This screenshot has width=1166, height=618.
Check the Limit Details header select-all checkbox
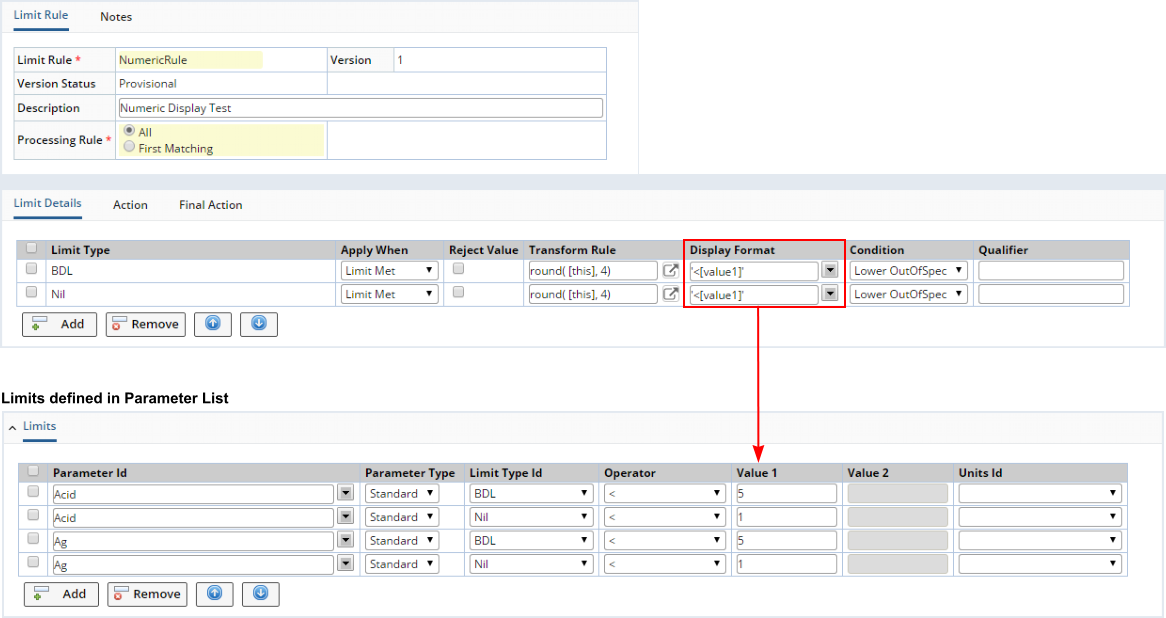(x=31, y=248)
